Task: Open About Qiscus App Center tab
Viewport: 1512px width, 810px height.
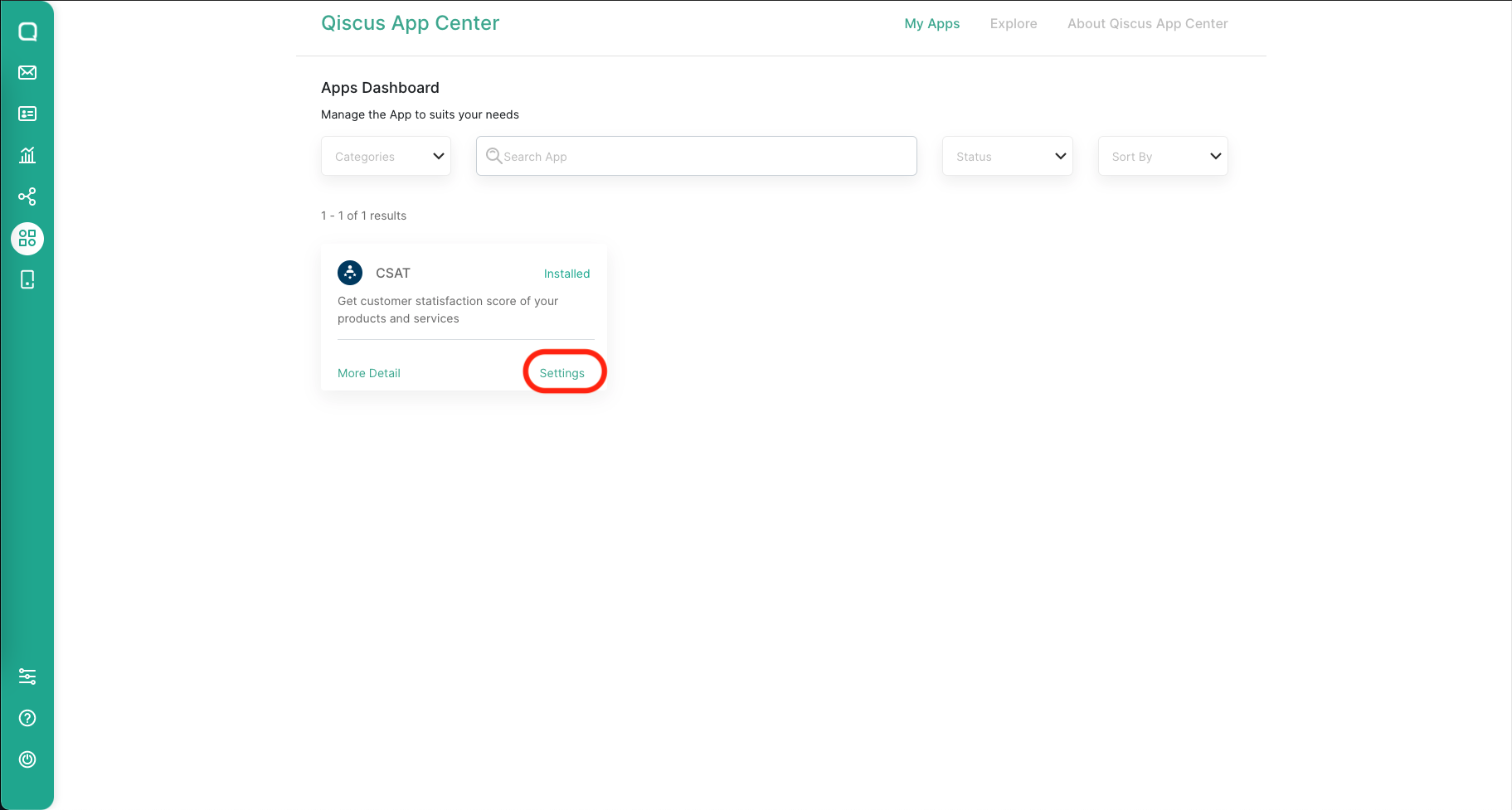Action: 1147,24
